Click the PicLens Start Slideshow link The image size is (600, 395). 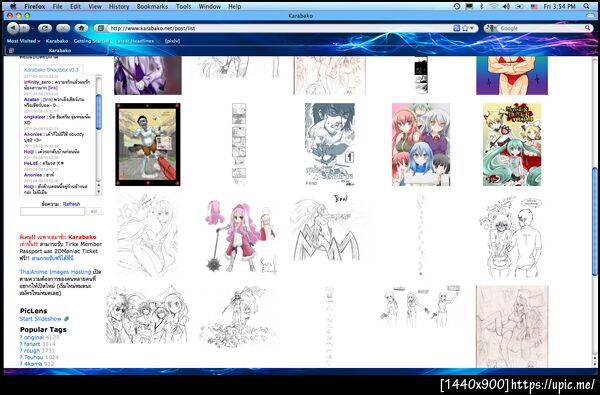[x=41, y=318]
